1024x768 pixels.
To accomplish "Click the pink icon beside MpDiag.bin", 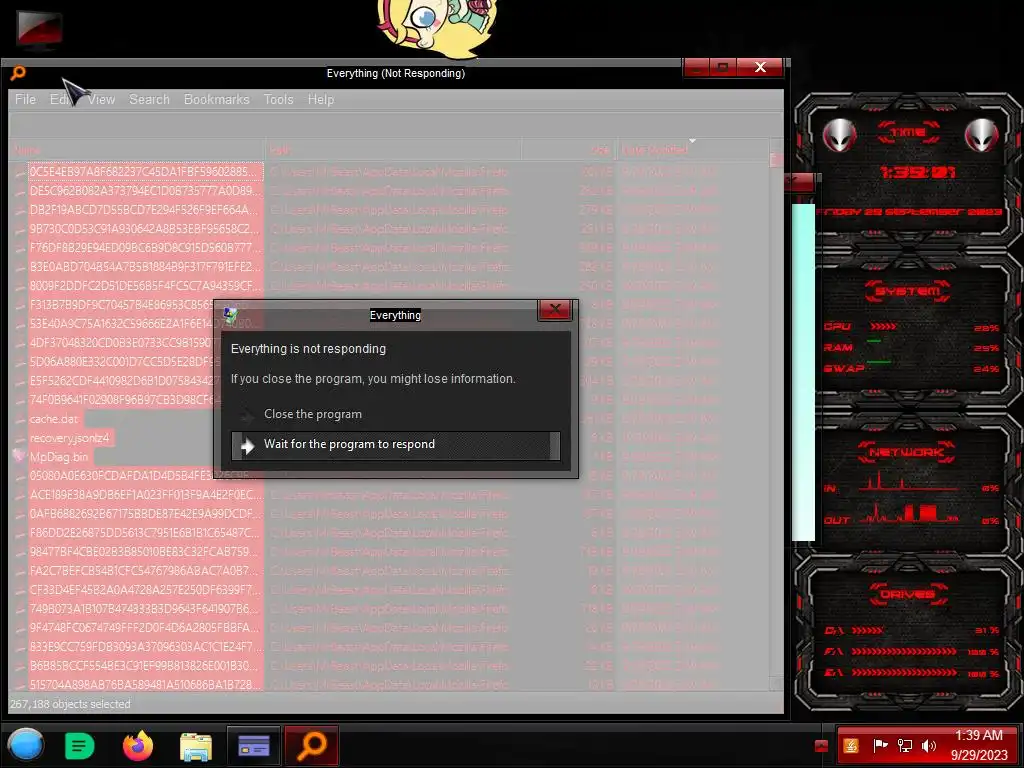I will point(19,456).
